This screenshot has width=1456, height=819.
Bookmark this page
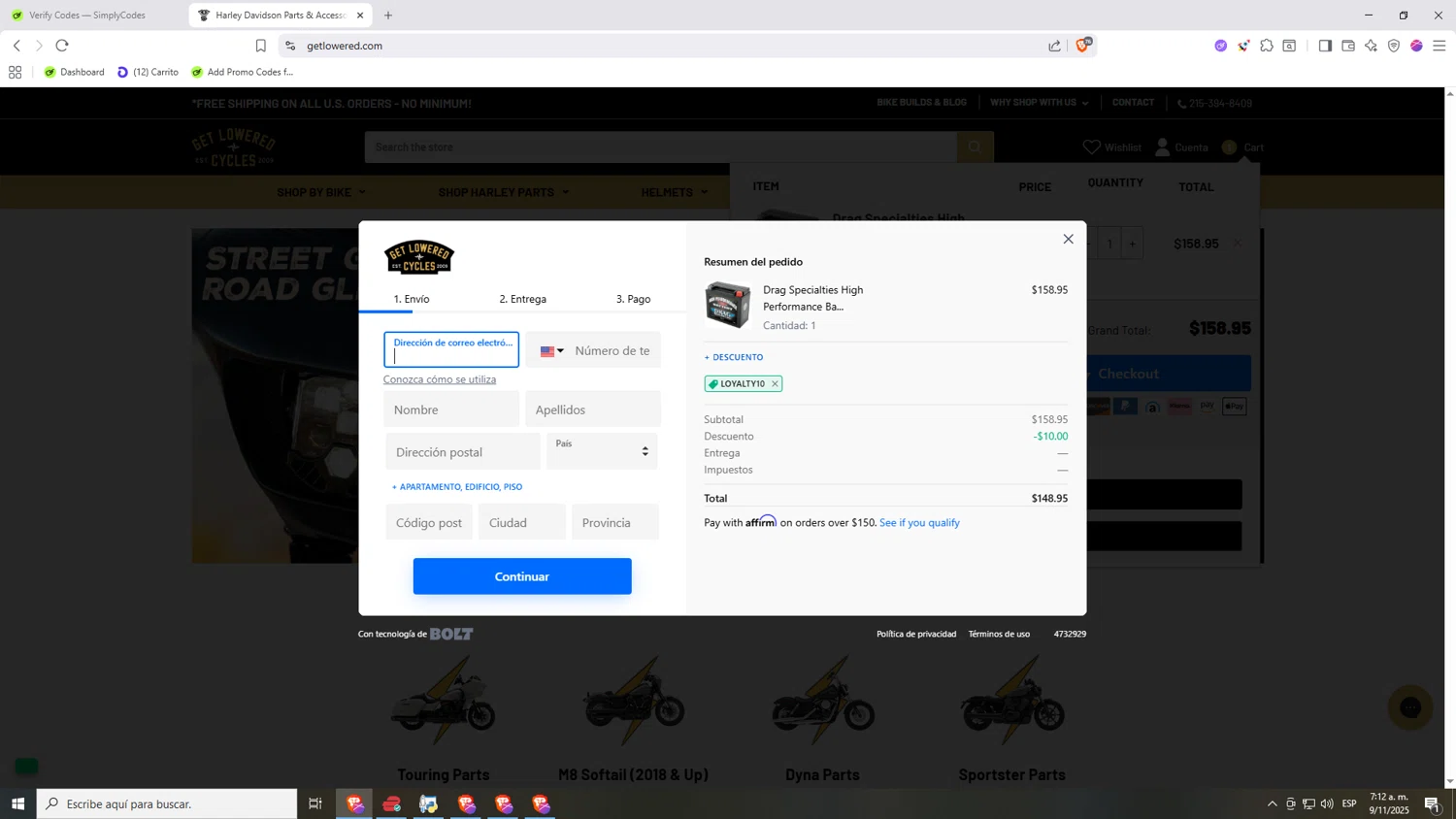[260, 46]
